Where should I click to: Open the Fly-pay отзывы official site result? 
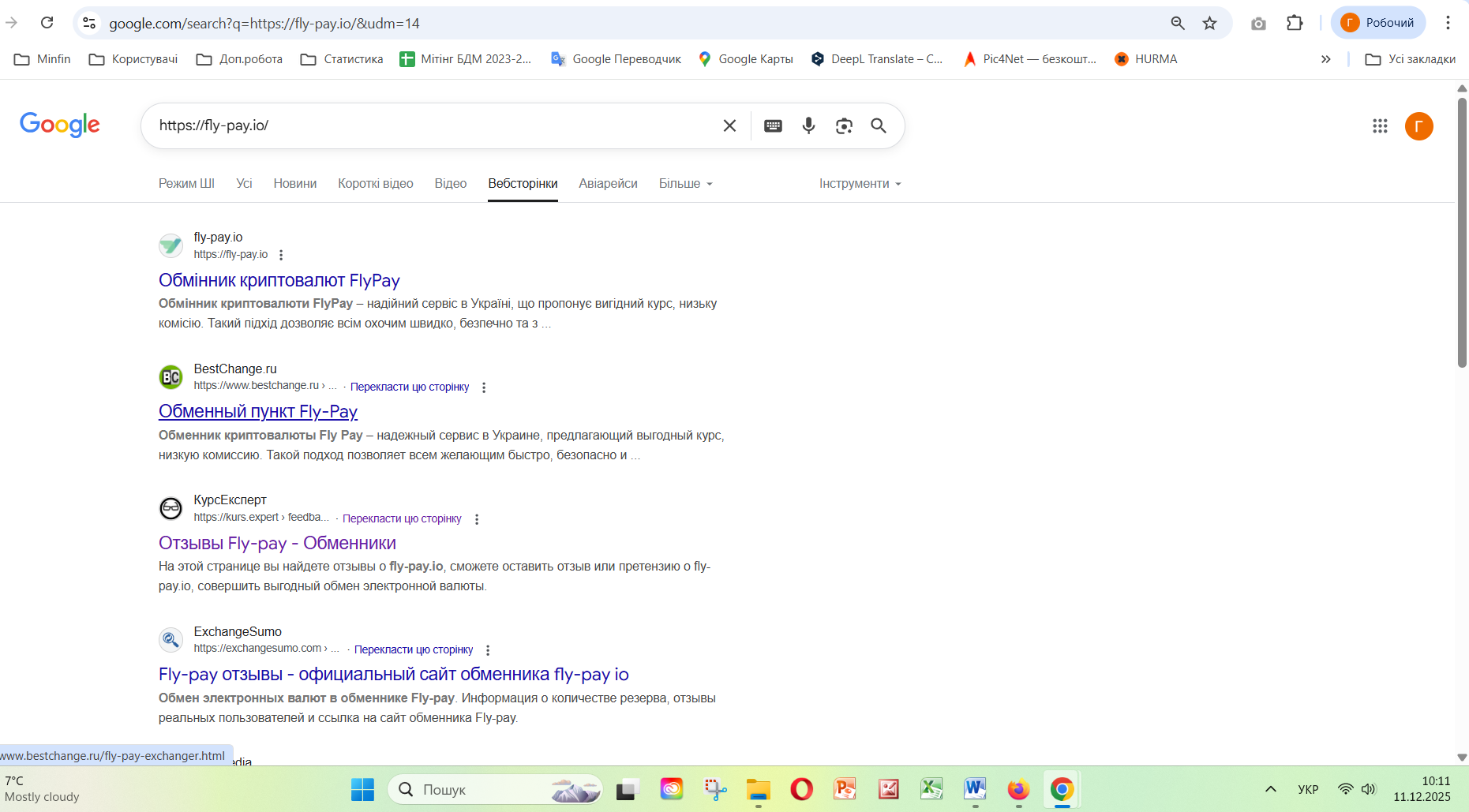[x=394, y=674]
